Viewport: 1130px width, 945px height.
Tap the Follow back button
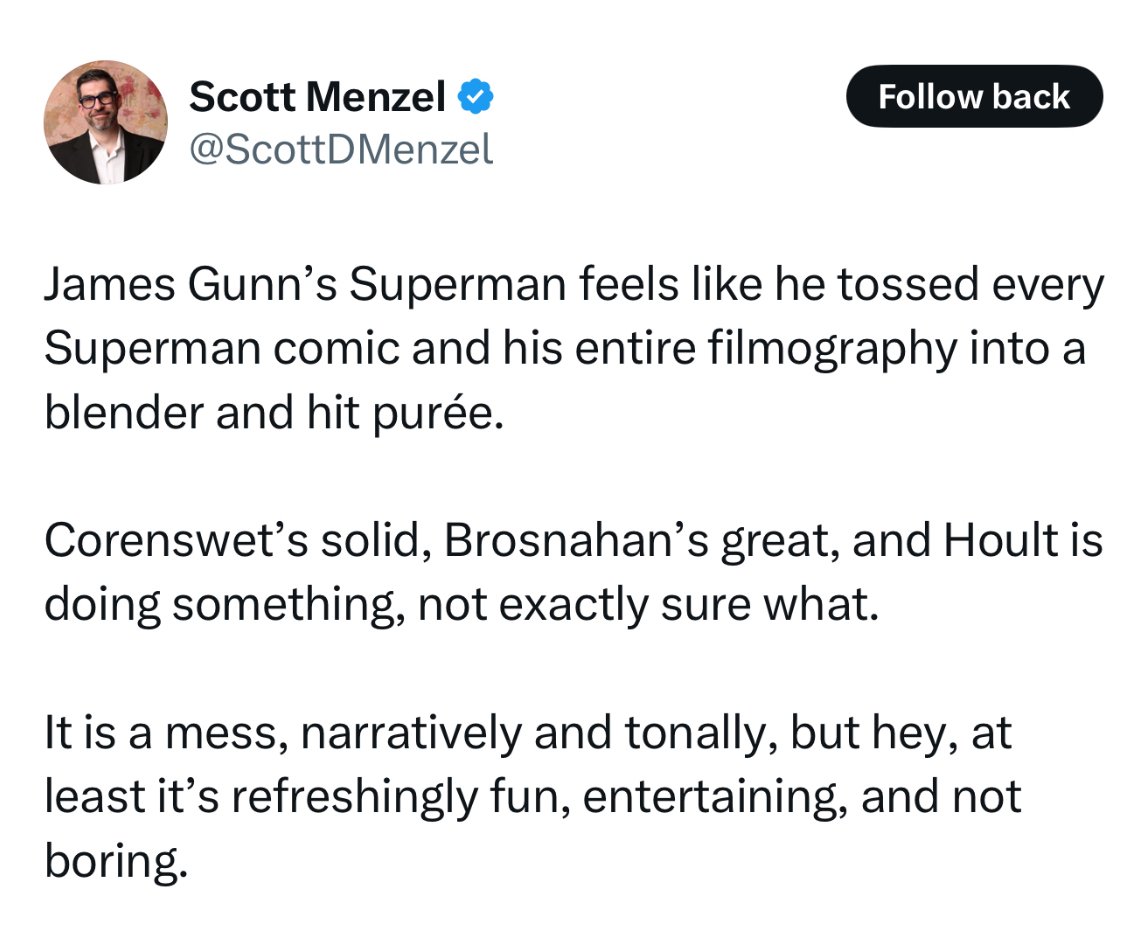(974, 97)
